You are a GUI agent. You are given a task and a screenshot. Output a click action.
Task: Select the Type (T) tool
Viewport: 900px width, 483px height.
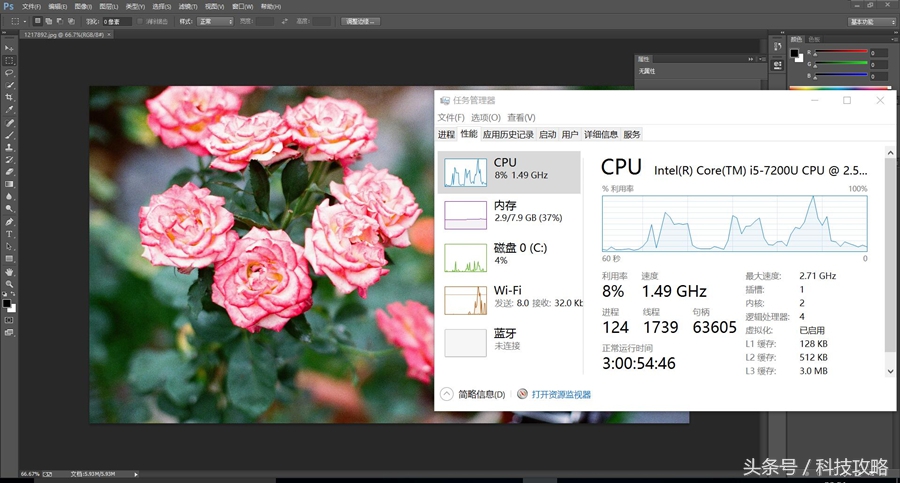[10, 234]
